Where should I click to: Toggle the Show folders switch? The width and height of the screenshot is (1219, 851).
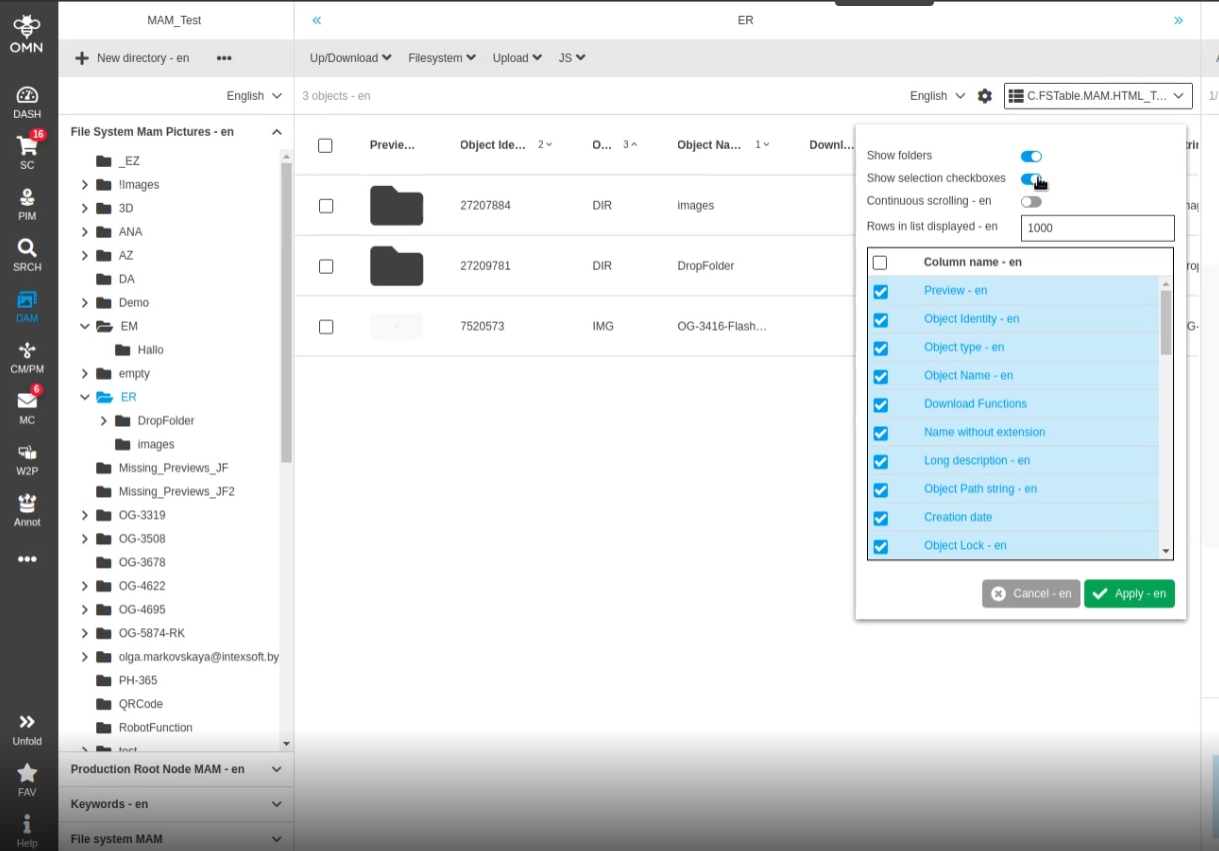click(1031, 156)
